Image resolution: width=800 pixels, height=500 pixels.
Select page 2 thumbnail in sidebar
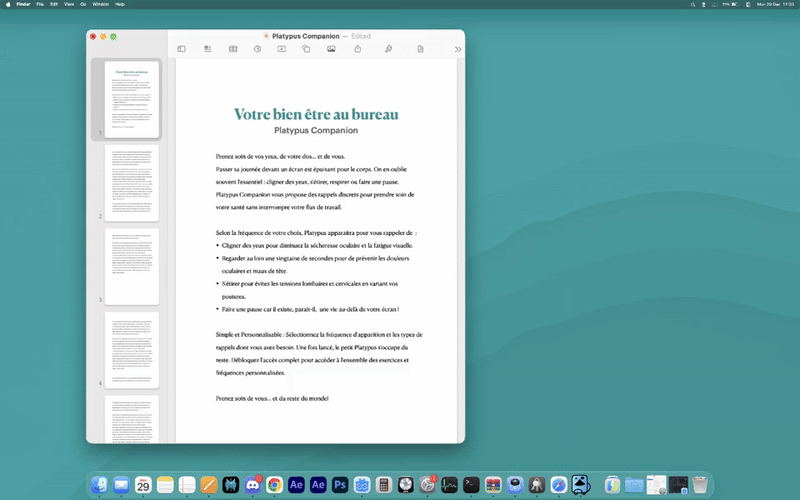(132, 183)
